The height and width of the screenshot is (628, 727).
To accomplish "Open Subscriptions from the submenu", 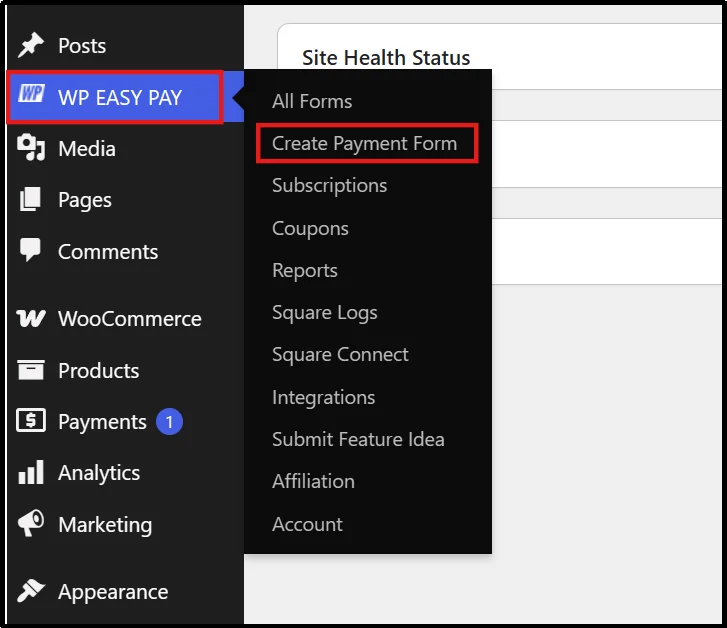I will (330, 186).
